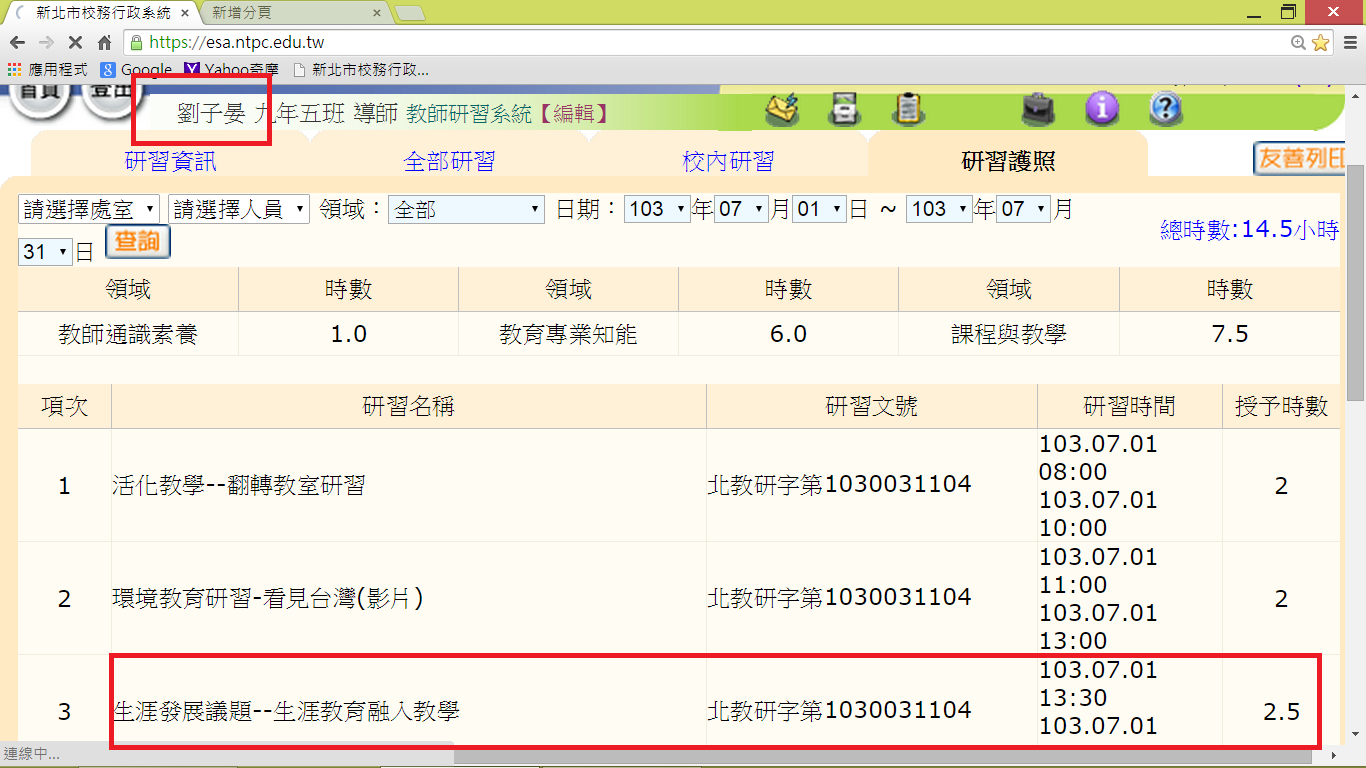Screen dimensions: 1366x768
Task: Open the blue question mark help icon
Action: click(x=1165, y=108)
